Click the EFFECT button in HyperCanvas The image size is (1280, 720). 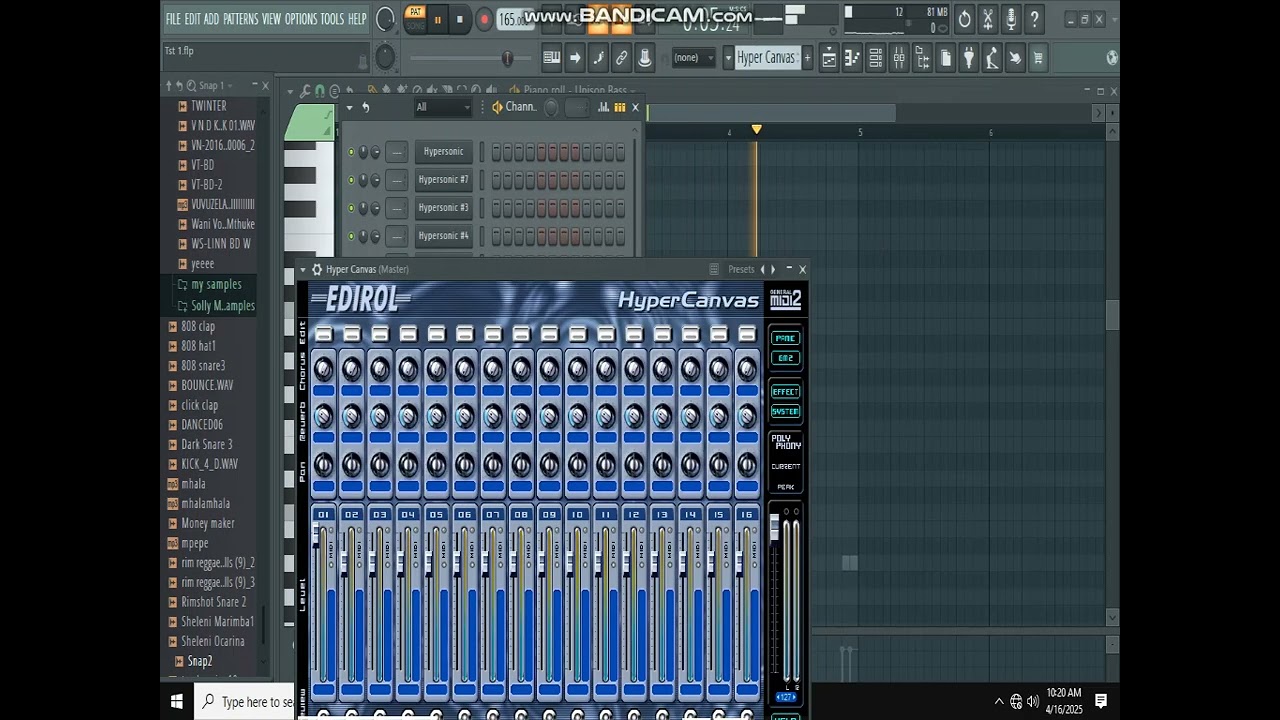pyautogui.click(x=785, y=391)
